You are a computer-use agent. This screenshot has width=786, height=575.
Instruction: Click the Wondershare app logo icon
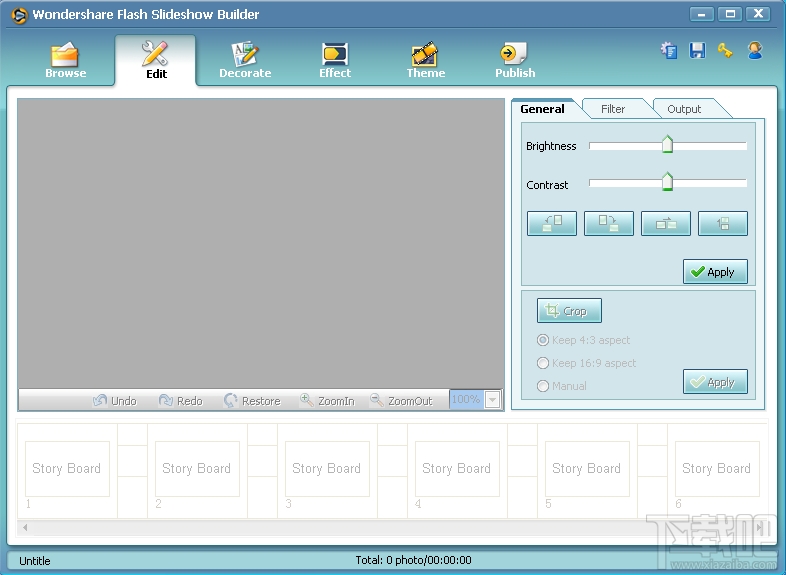pyautogui.click(x=19, y=16)
